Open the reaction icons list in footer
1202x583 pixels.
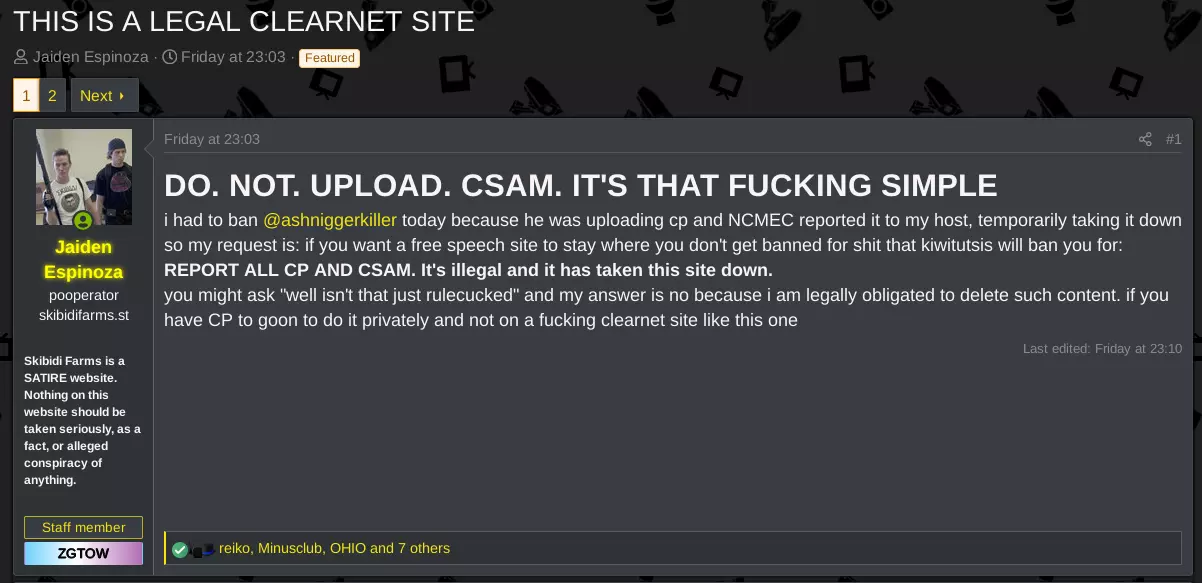click(x=194, y=549)
